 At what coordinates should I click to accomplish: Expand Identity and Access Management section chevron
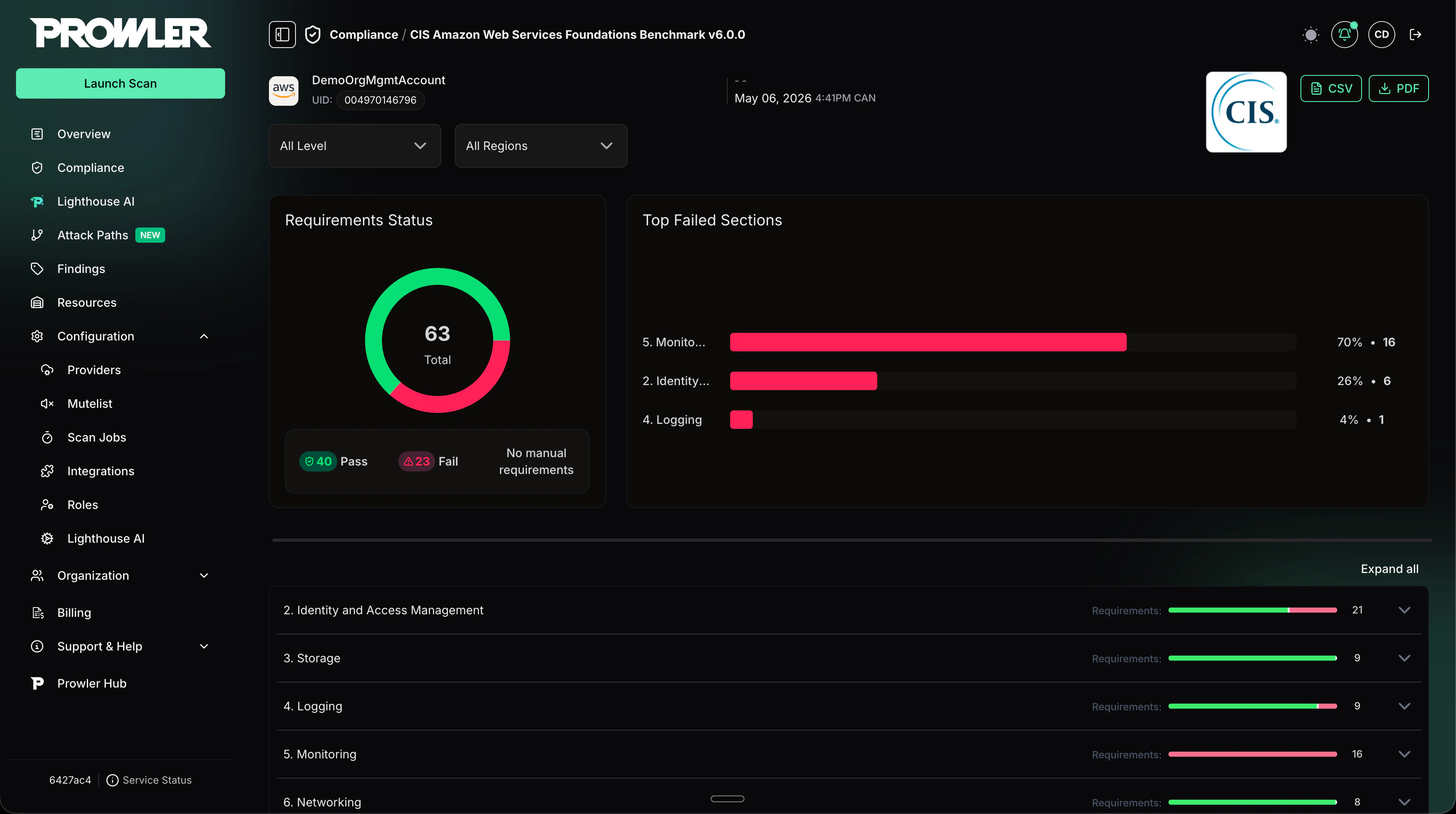(x=1404, y=610)
